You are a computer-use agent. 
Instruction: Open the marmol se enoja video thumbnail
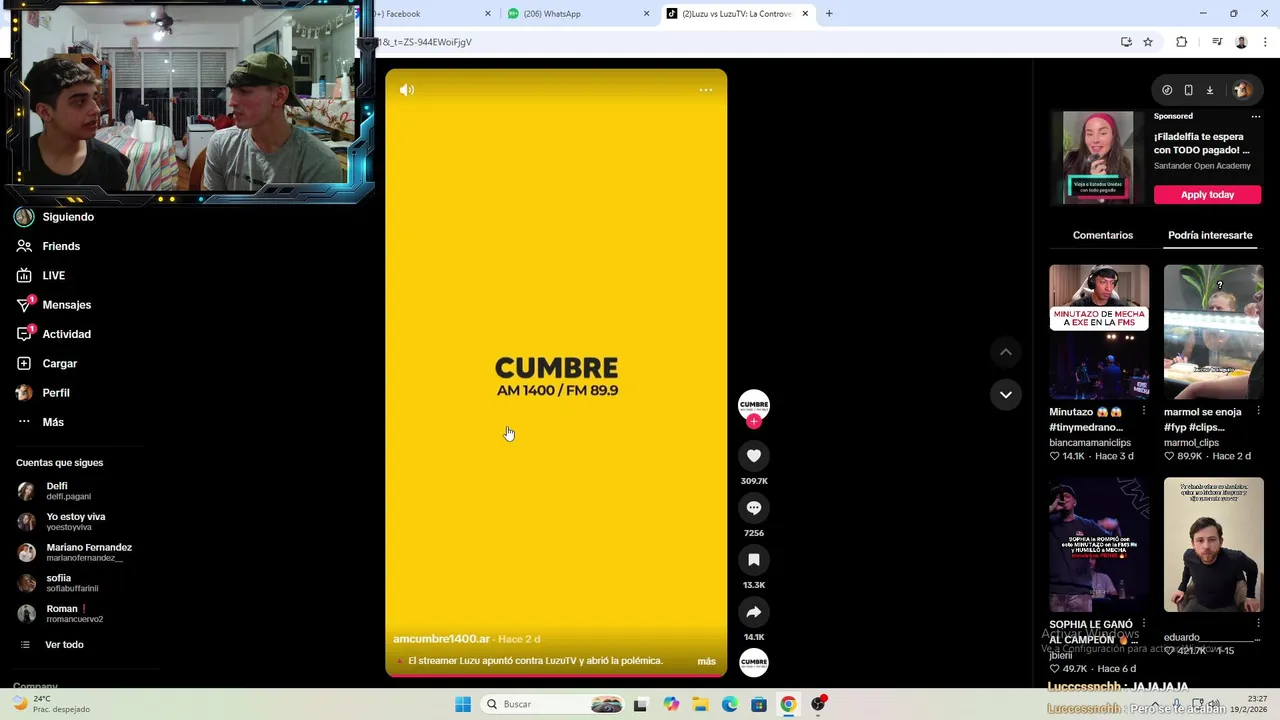tap(1213, 332)
